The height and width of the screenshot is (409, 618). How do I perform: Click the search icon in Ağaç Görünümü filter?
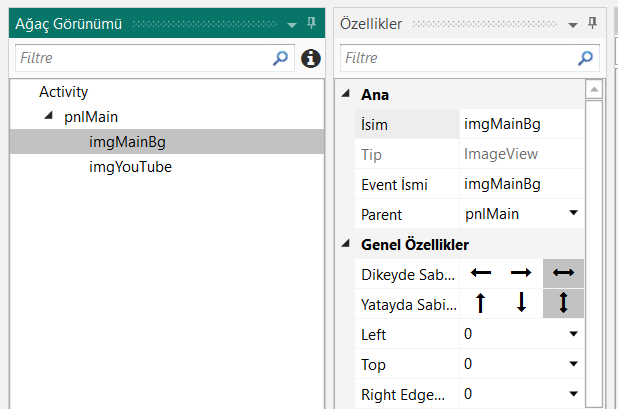(280, 59)
